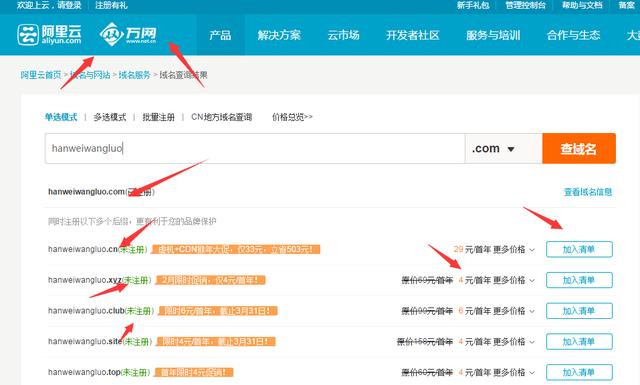Open the 解决方案 menu
Screen dimensions: 640x385
[x=279, y=35]
